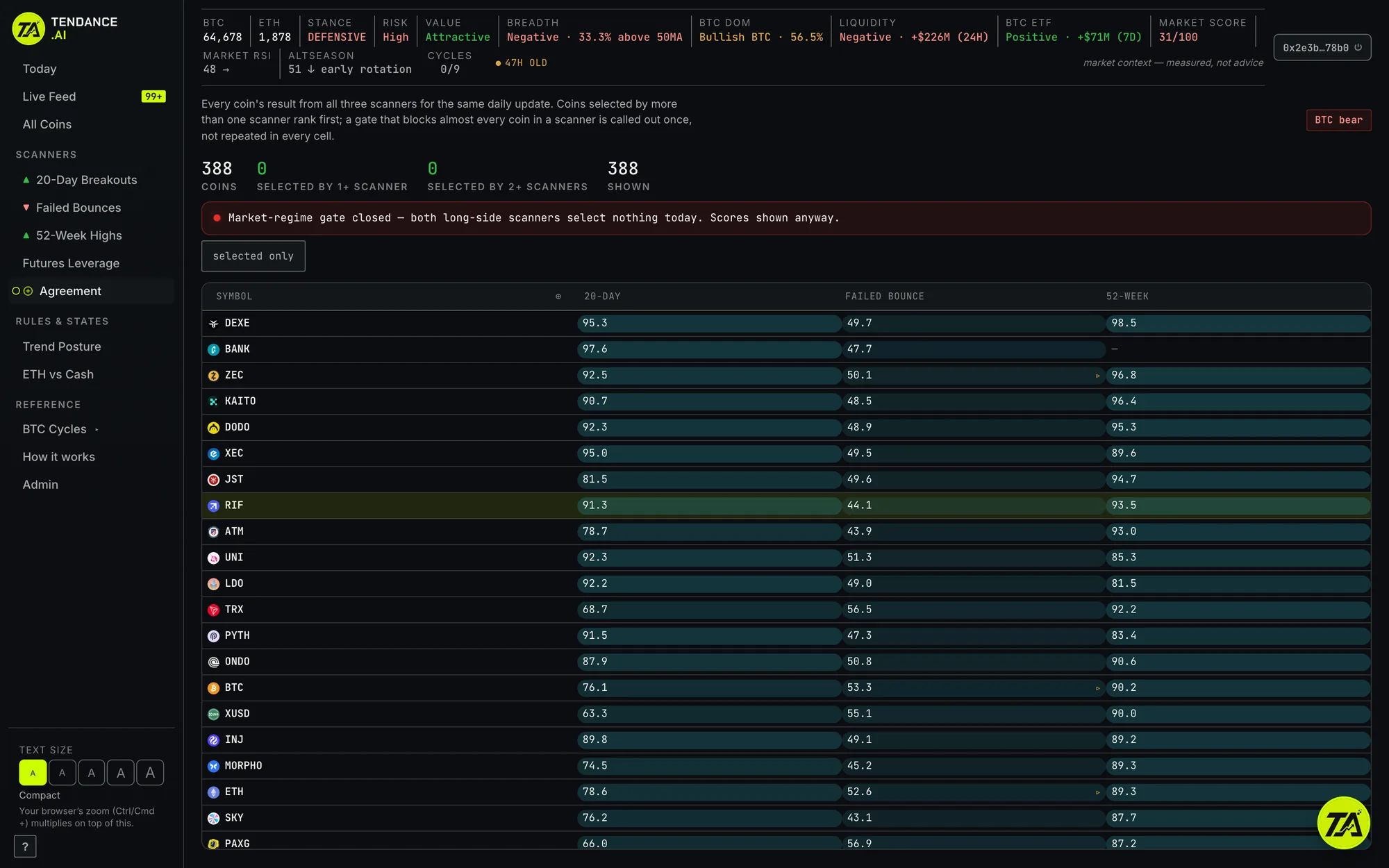Click the RIF coin icon
The width and height of the screenshot is (1389, 868).
click(x=213, y=506)
